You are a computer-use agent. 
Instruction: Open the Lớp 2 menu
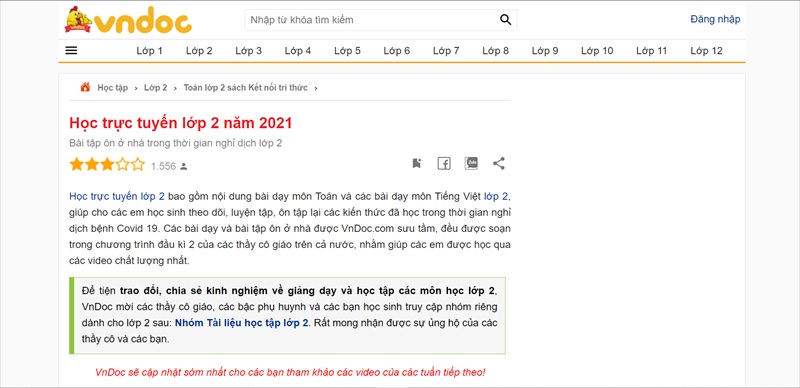[199, 51]
